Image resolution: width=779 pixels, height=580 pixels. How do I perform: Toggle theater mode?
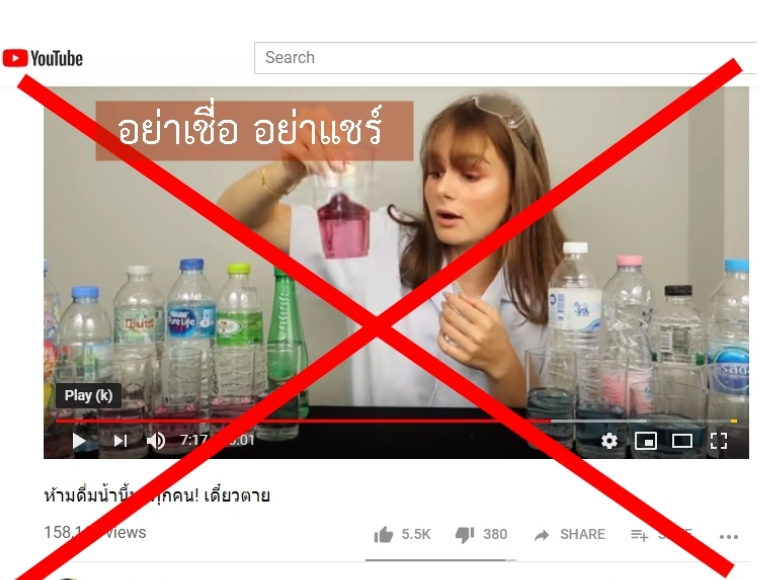(682, 441)
